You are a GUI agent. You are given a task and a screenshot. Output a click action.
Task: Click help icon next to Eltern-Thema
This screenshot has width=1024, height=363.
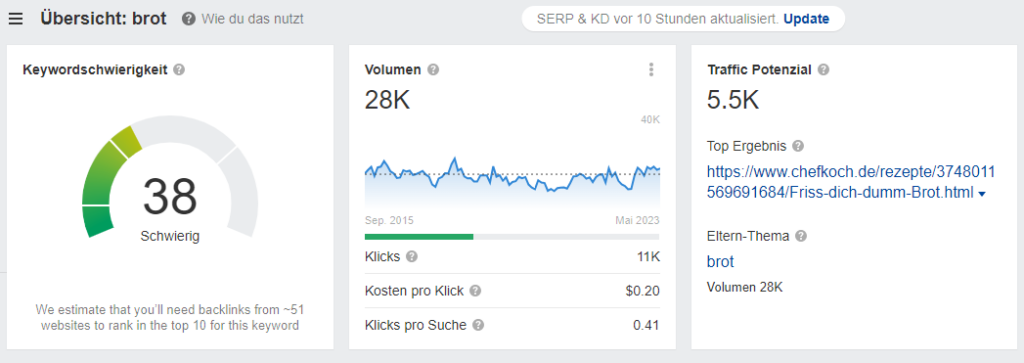(801, 236)
